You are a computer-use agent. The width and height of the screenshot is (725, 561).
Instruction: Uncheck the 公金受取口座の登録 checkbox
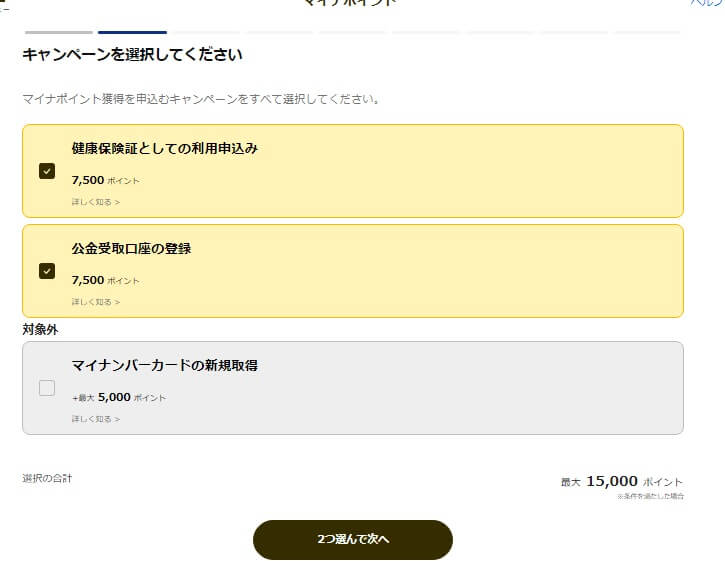pos(47,270)
